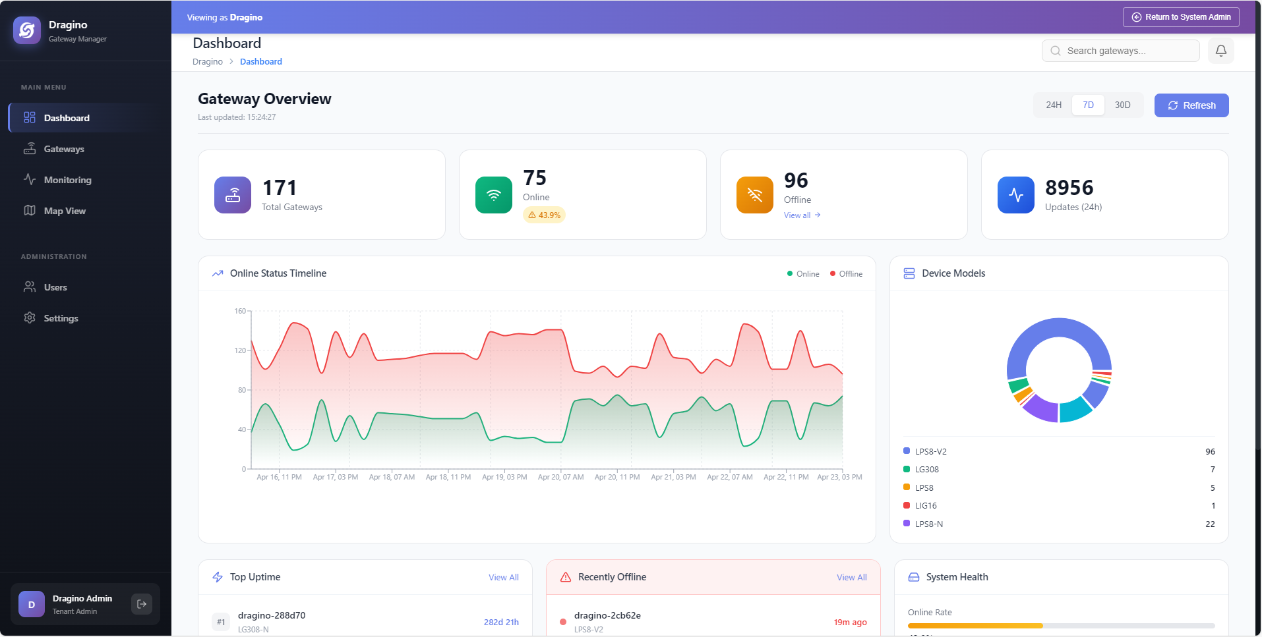The width and height of the screenshot is (1262, 637).
Task: Click the cyan donut segment
Action: (x=1076, y=410)
